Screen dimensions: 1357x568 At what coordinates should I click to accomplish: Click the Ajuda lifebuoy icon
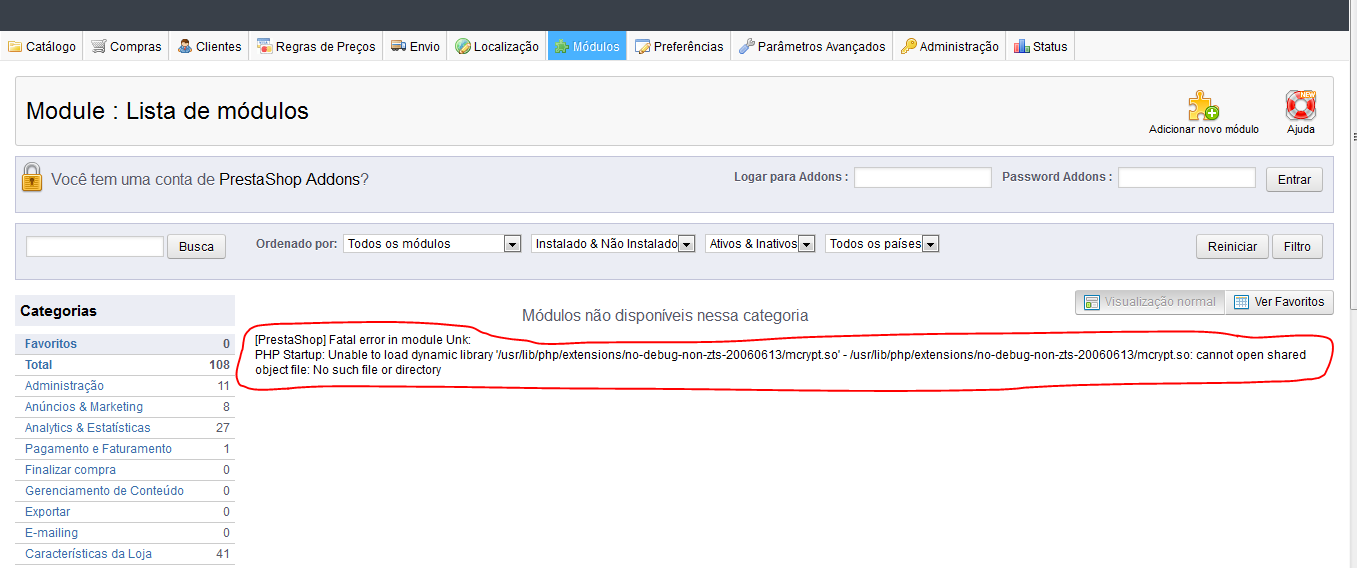(1301, 105)
